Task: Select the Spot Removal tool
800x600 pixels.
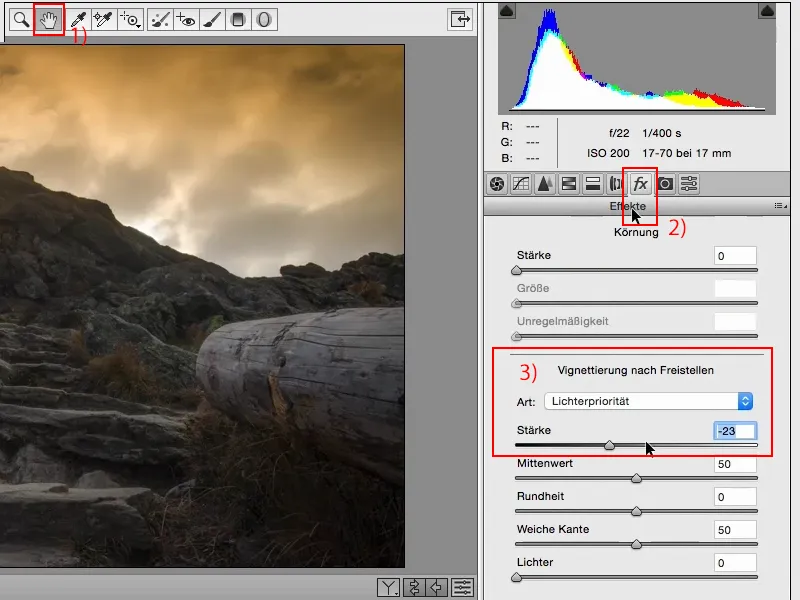Action: point(160,20)
